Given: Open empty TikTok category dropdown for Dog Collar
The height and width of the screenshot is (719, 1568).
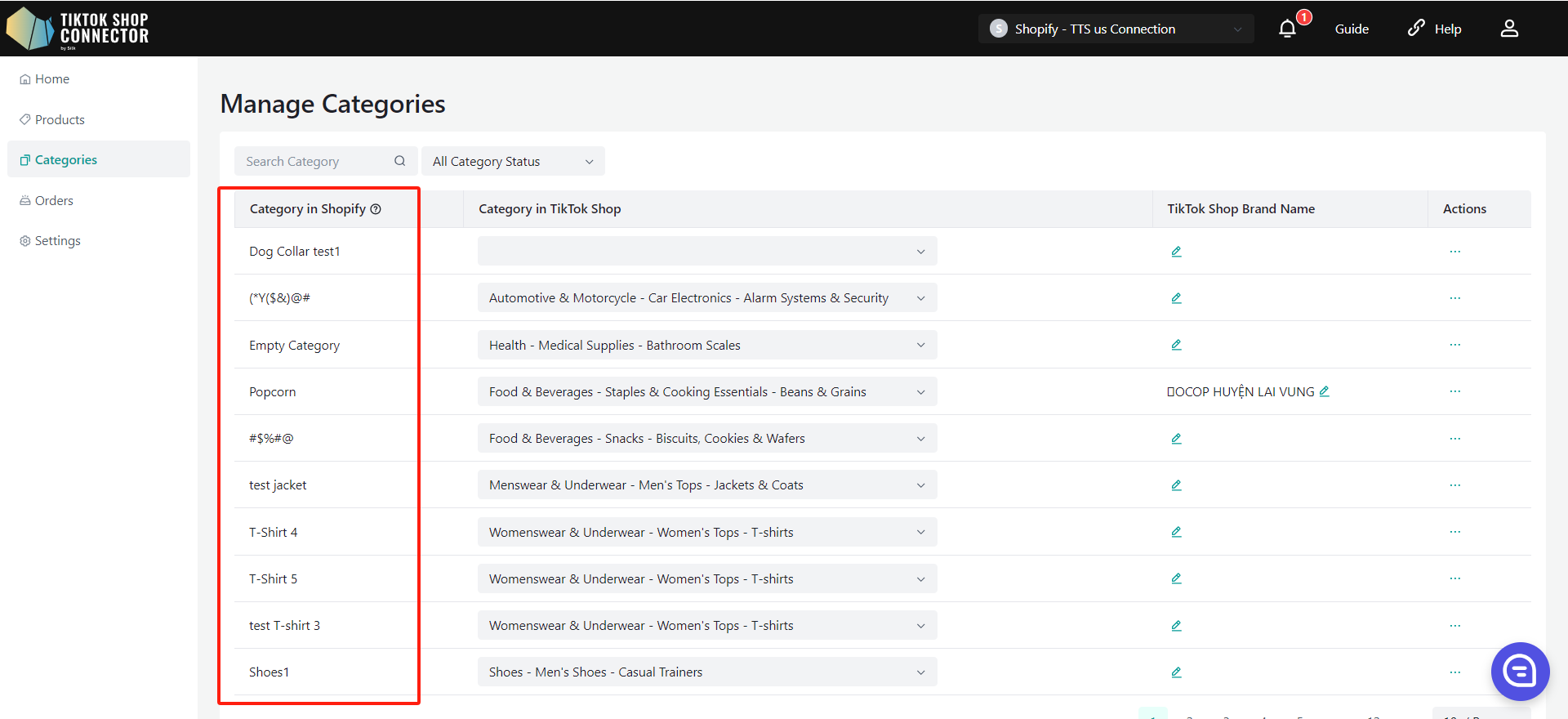Looking at the screenshot, I should click(x=707, y=252).
